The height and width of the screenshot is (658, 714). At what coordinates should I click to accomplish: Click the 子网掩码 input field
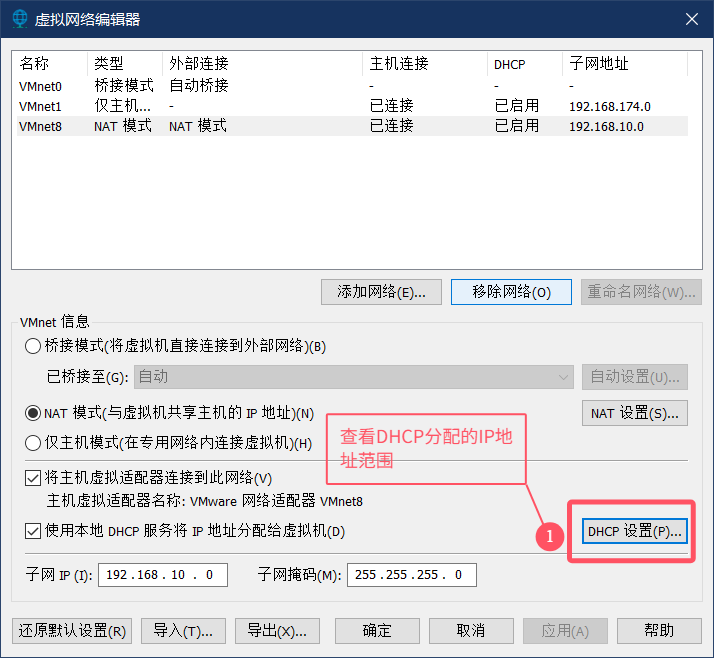(x=411, y=575)
